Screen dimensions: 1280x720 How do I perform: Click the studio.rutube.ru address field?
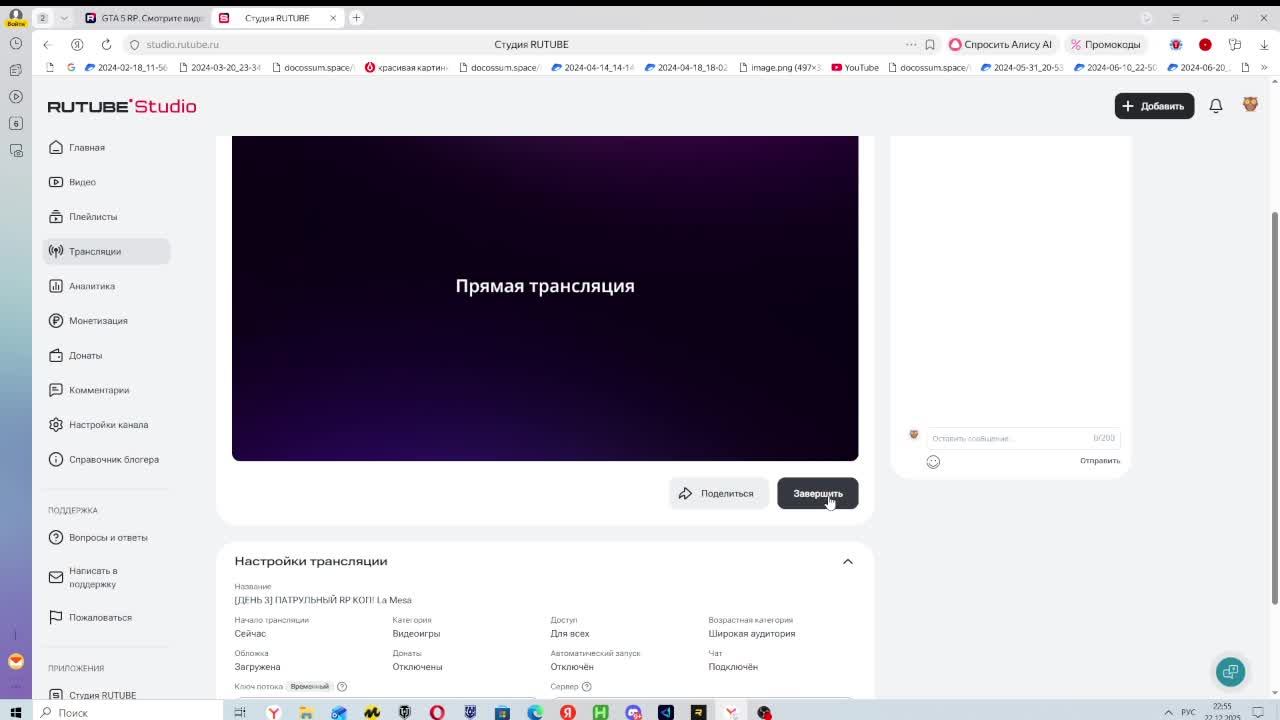(x=182, y=44)
